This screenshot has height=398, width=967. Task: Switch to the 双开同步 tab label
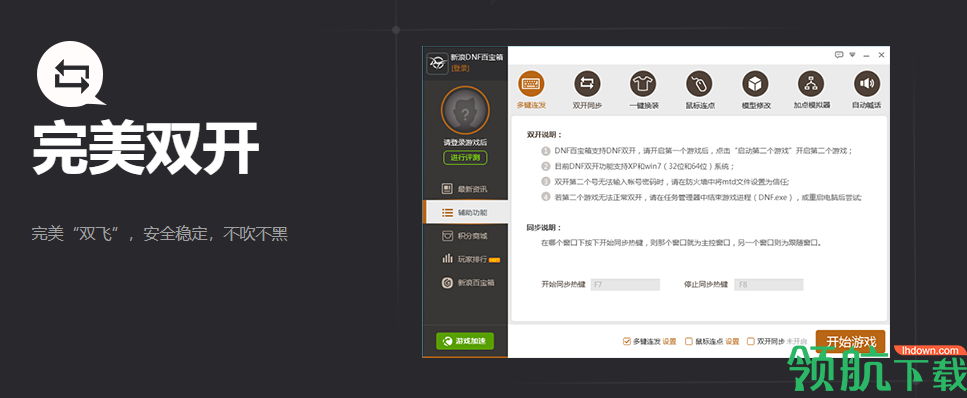587,106
